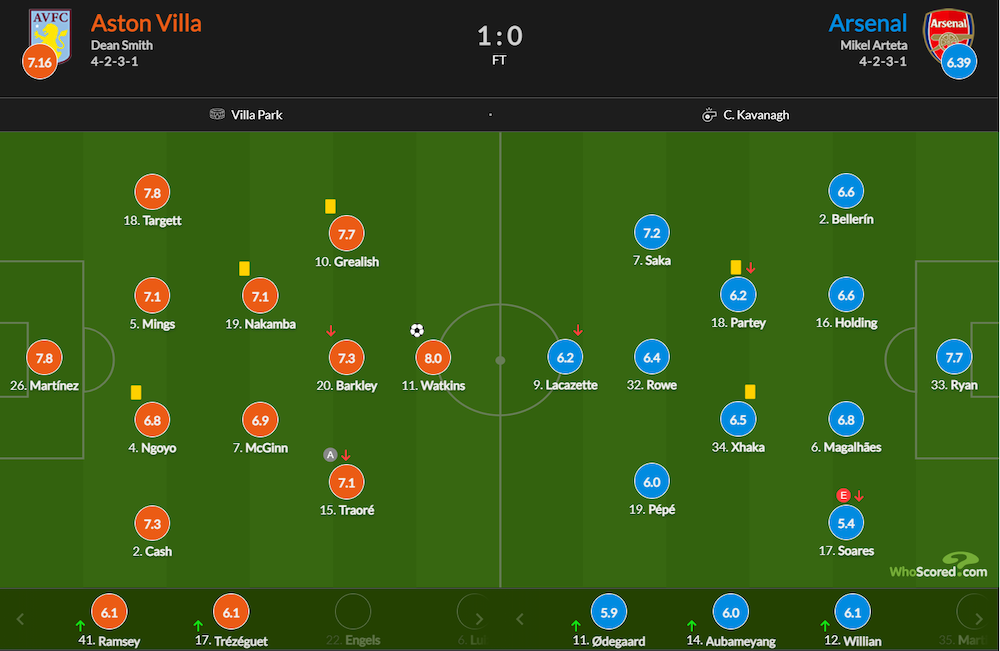
Task: Click Watkins' 8.0 rating circle
Action: tap(433, 358)
